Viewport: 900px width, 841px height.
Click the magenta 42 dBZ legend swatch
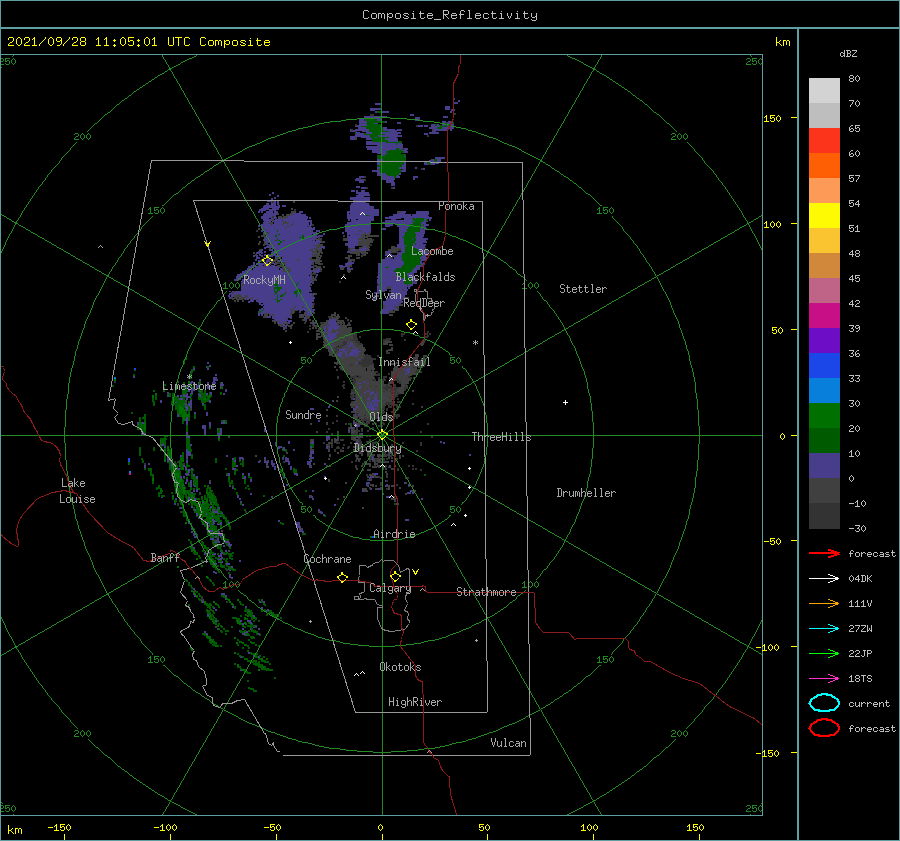(x=824, y=315)
